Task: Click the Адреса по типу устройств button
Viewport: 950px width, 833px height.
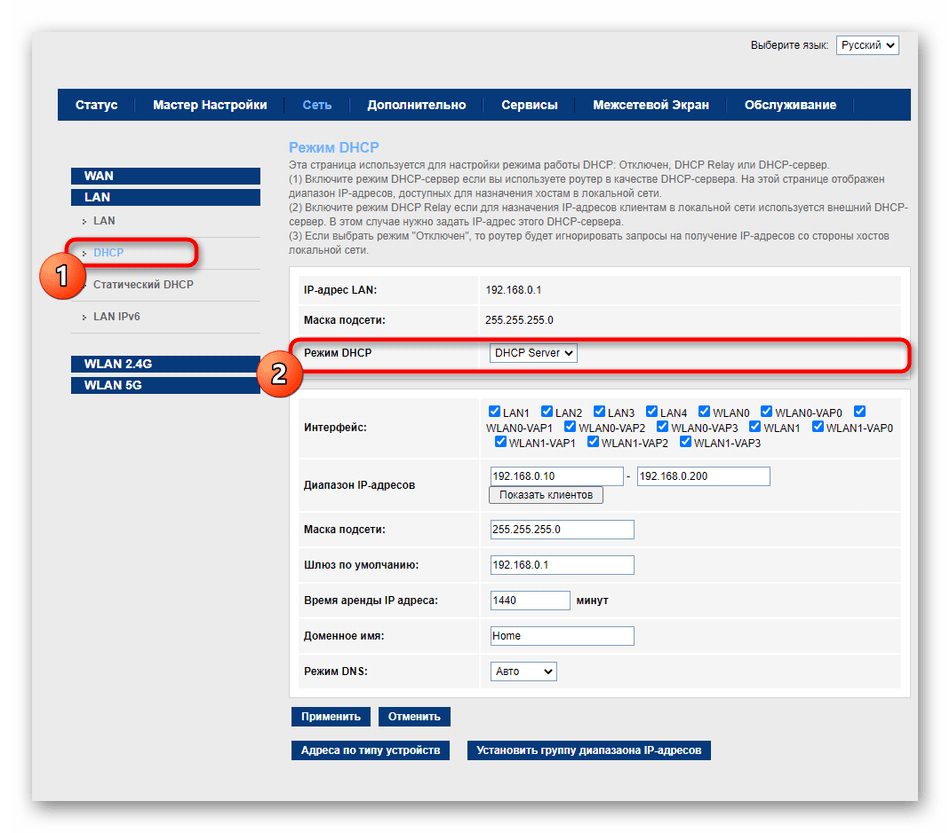Action: coord(370,750)
